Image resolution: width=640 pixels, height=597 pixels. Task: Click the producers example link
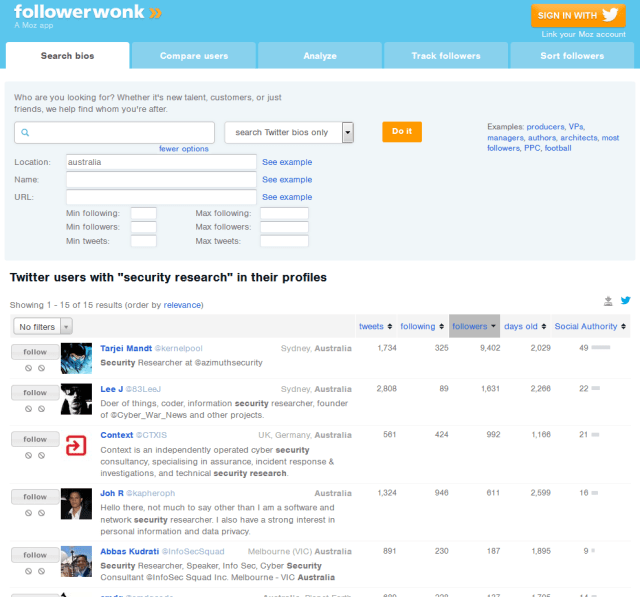point(546,127)
